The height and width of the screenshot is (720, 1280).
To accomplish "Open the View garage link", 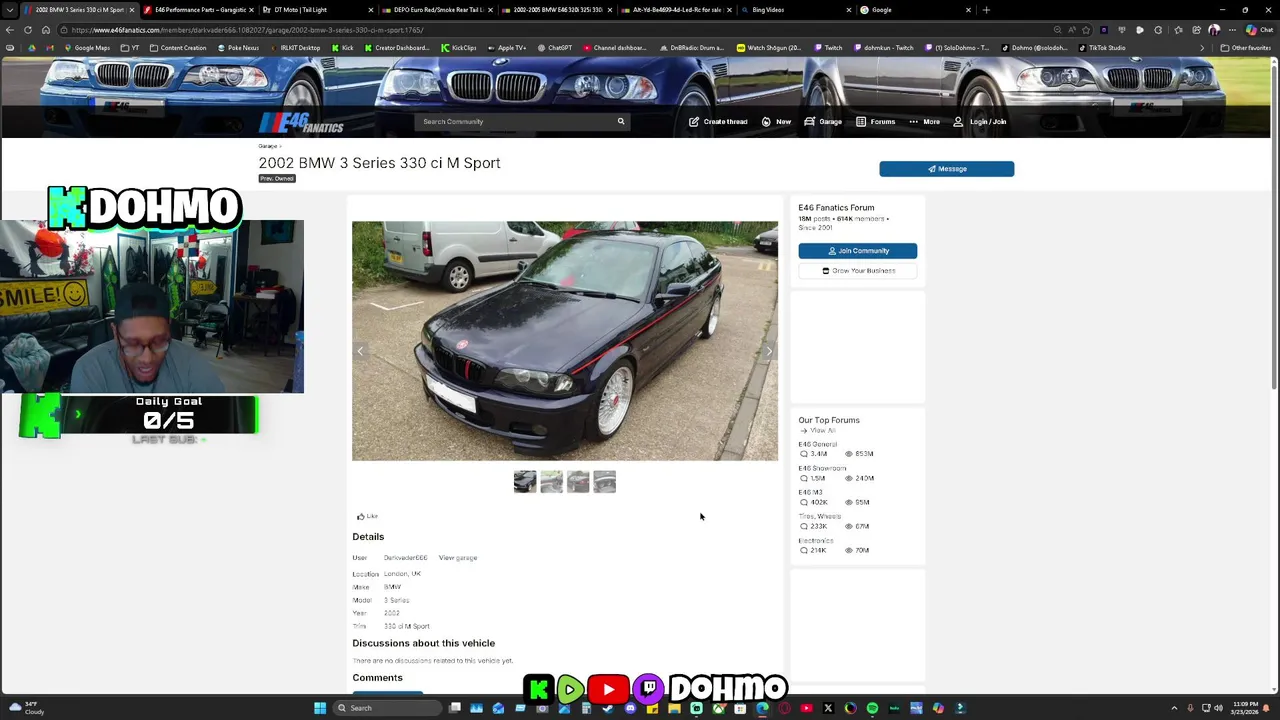I will point(458,558).
